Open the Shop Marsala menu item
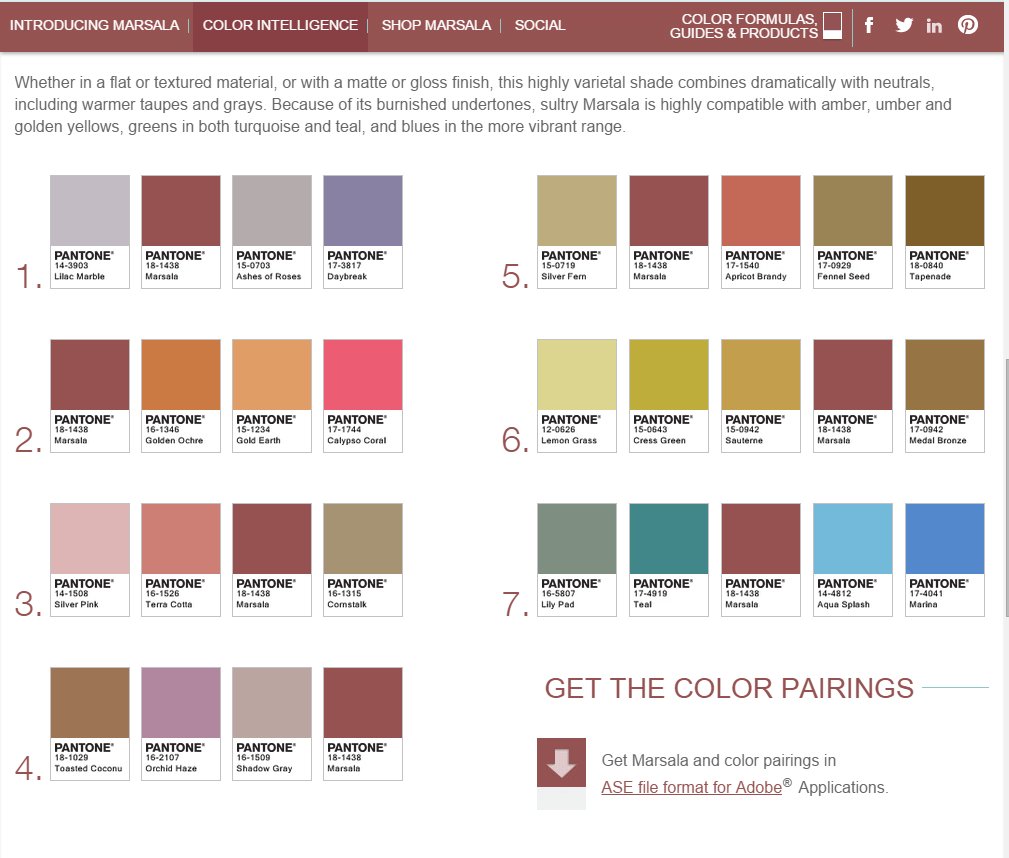The height and width of the screenshot is (858, 1009). [436, 25]
